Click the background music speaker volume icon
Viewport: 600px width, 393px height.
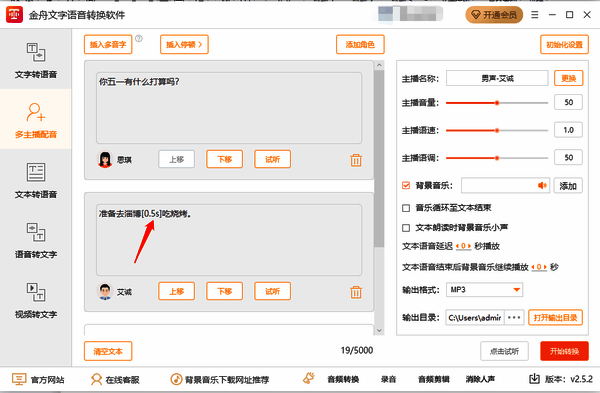pyautogui.click(x=542, y=186)
